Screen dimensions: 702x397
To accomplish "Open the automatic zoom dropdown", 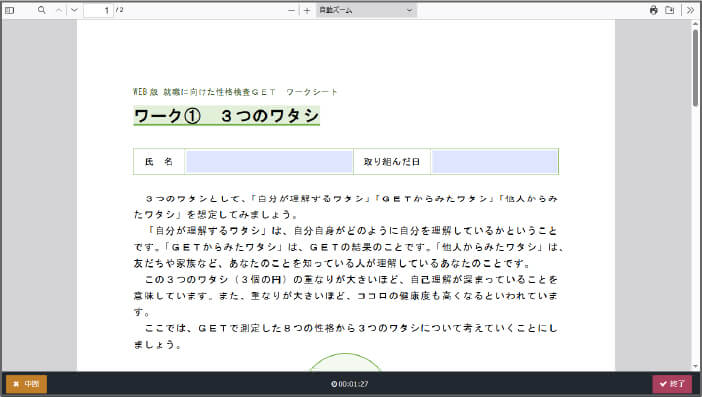I will 366,10.
